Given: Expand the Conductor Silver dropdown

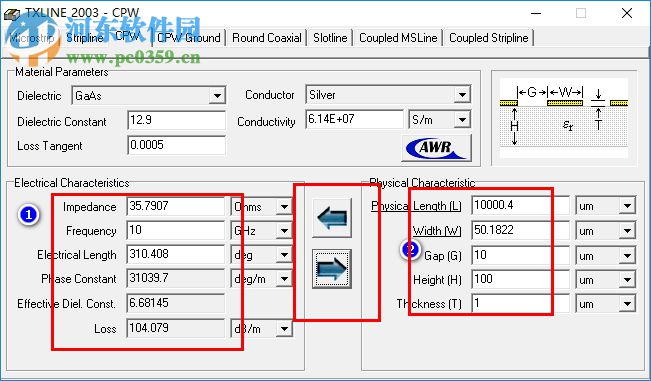Looking at the screenshot, I should click(x=462, y=95).
